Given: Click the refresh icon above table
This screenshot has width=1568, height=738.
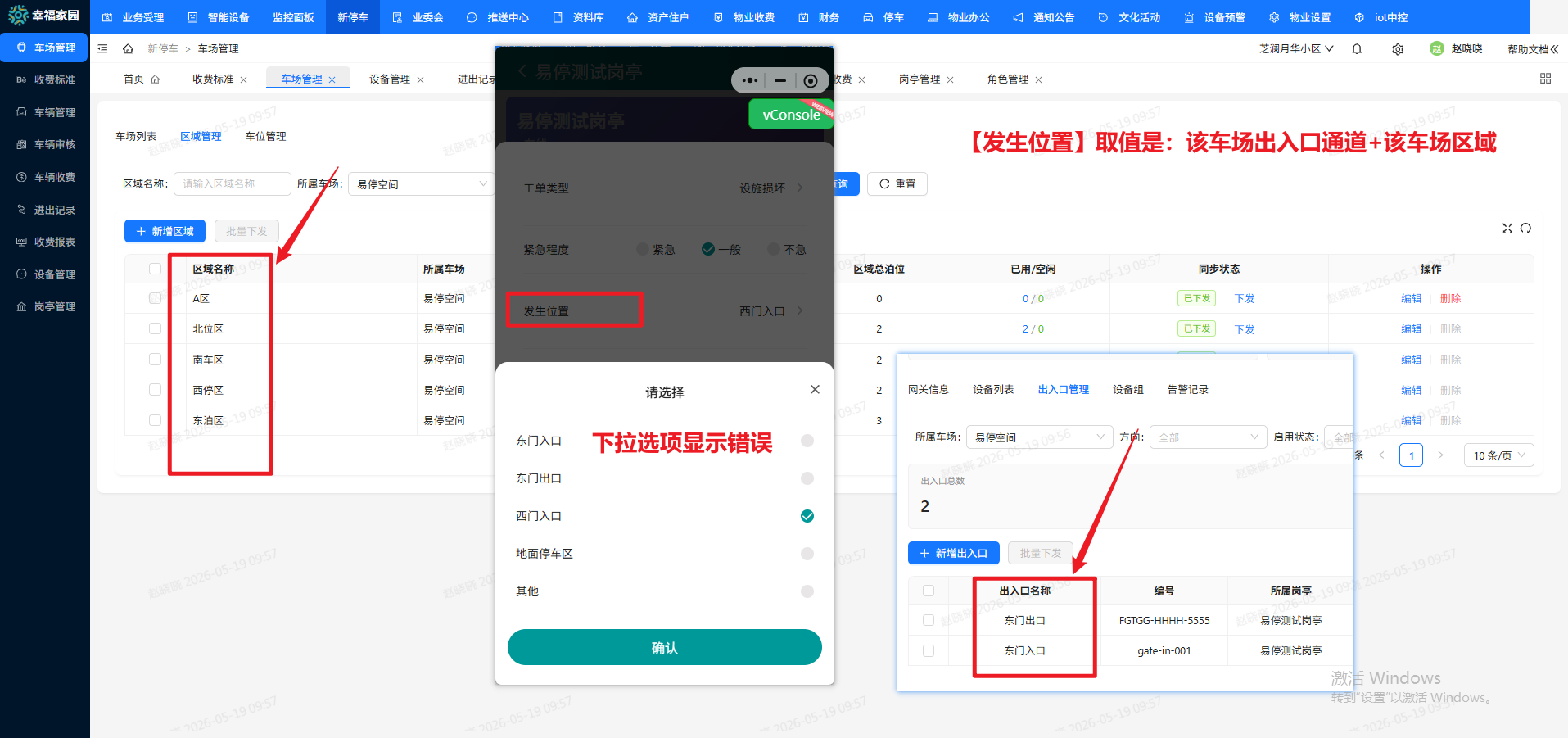Looking at the screenshot, I should (1525, 228).
